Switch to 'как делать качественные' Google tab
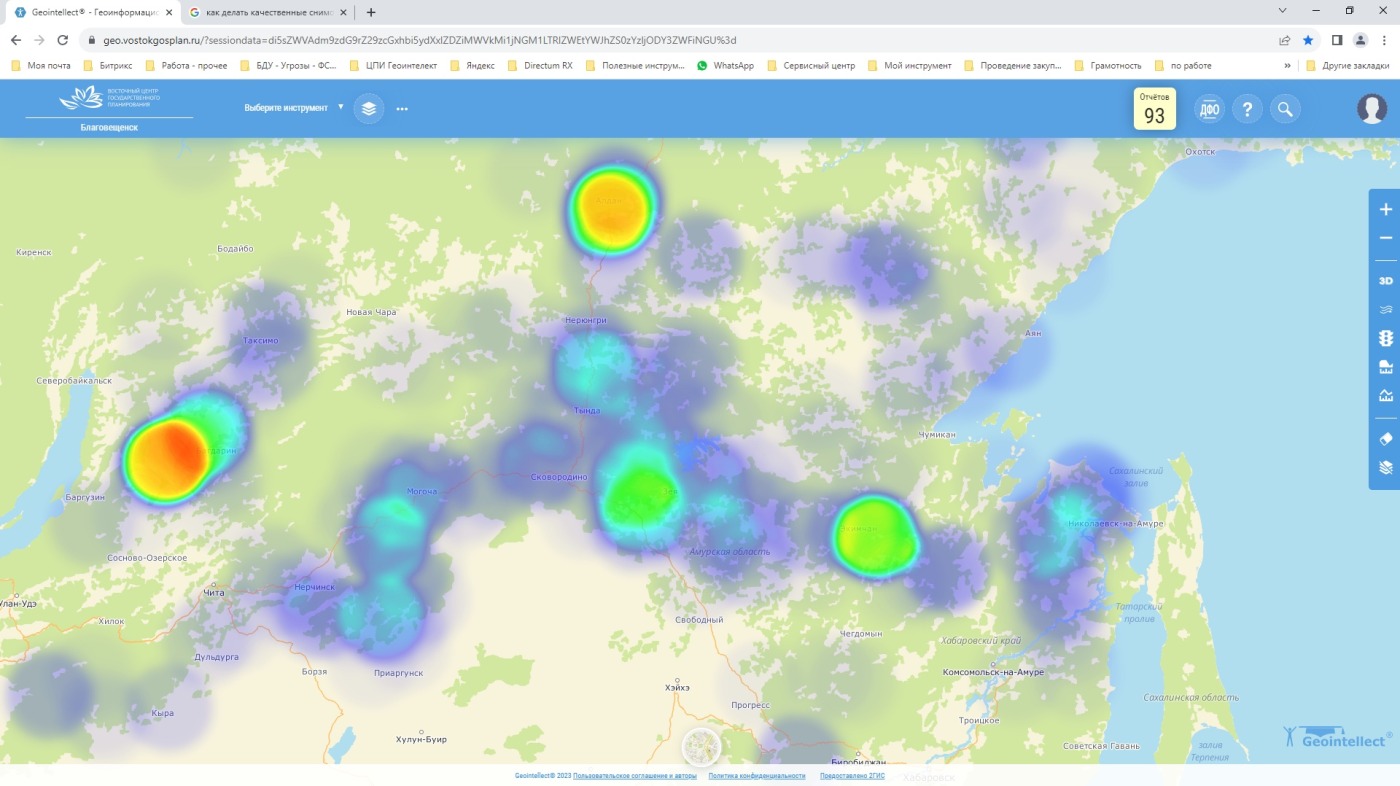The height and width of the screenshot is (786, 1400). [268, 12]
